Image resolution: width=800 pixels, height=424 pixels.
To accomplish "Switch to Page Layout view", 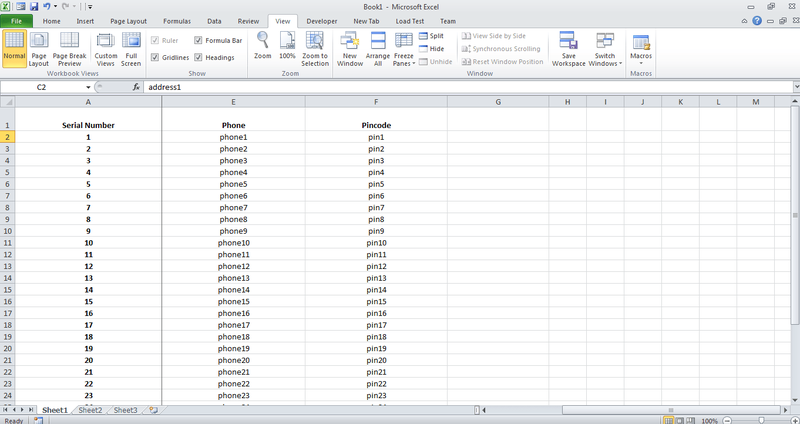I will tap(39, 49).
